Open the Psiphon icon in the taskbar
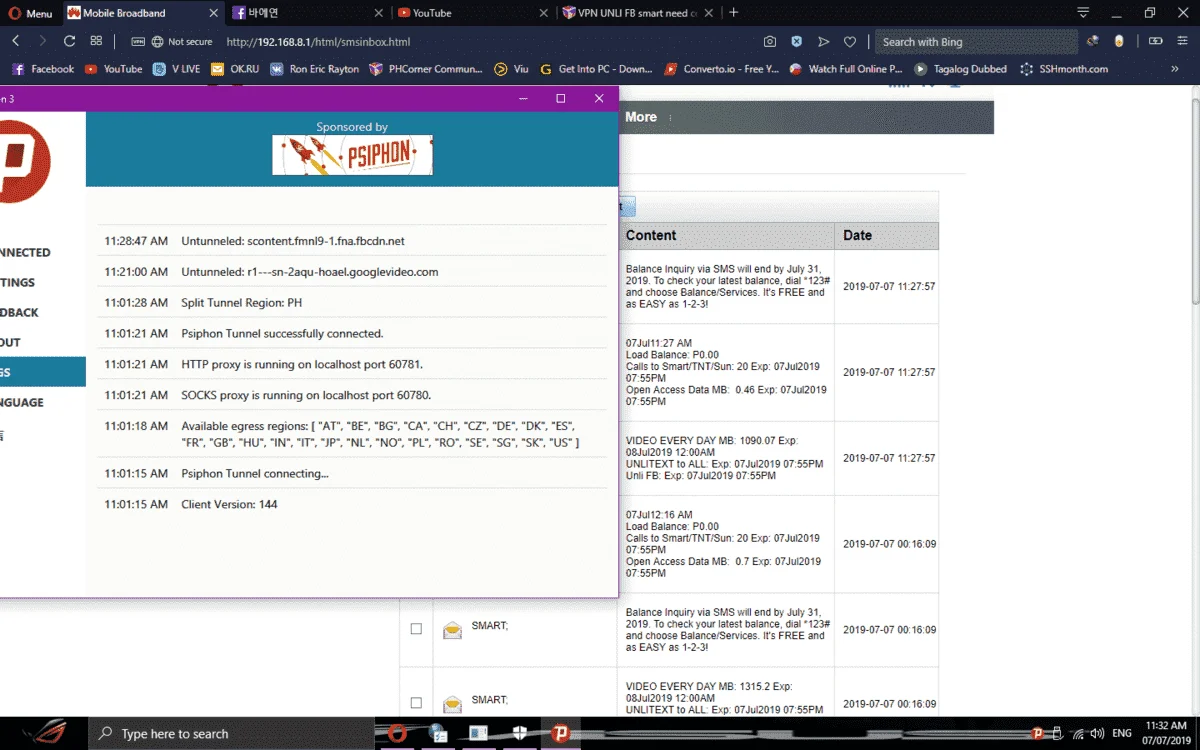 [x=561, y=733]
